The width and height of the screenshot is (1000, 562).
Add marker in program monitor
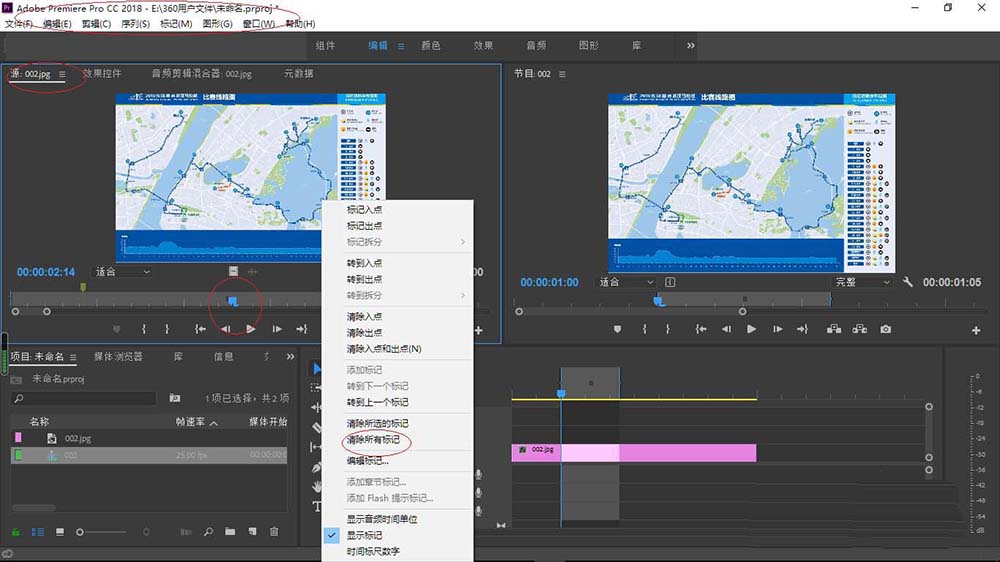(x=617, y=329)
